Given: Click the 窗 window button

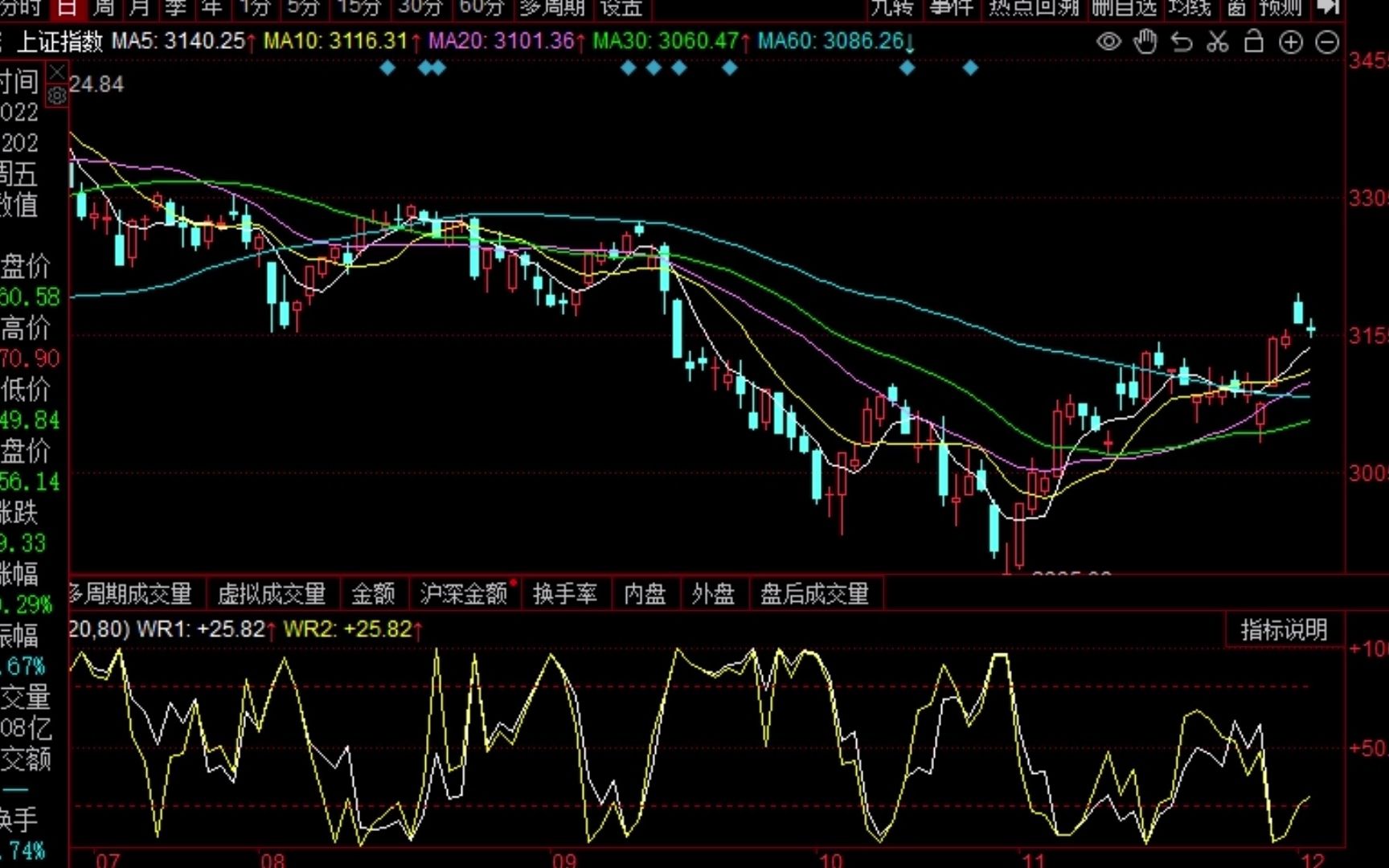Looking at the screenshot, I should coord(1236,7).
